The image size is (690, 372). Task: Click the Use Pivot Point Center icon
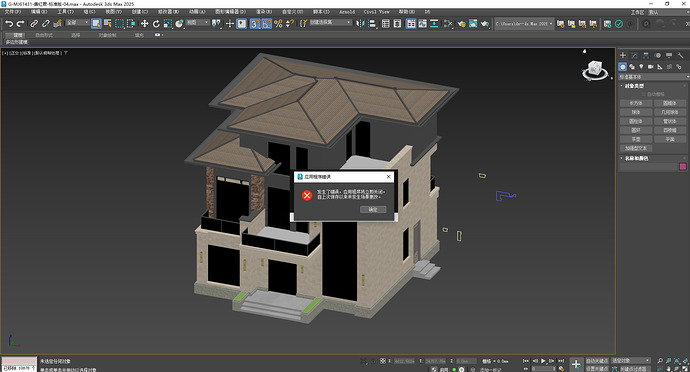pos(216,24)
